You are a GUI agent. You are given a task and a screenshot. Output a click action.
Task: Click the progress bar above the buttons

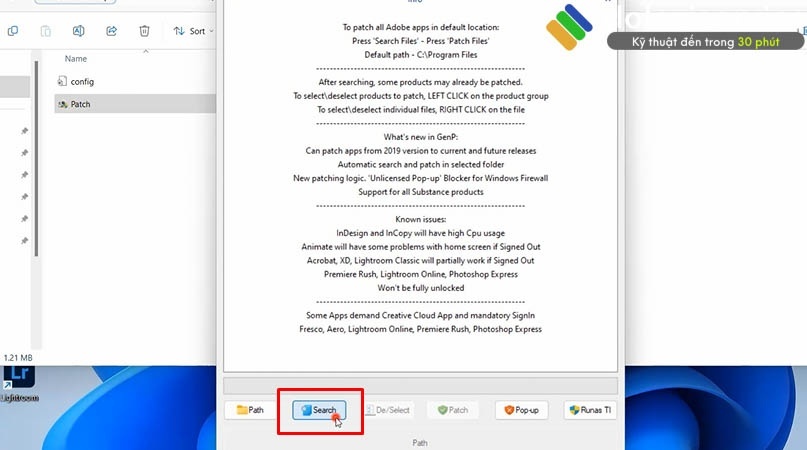click(420, 386)
